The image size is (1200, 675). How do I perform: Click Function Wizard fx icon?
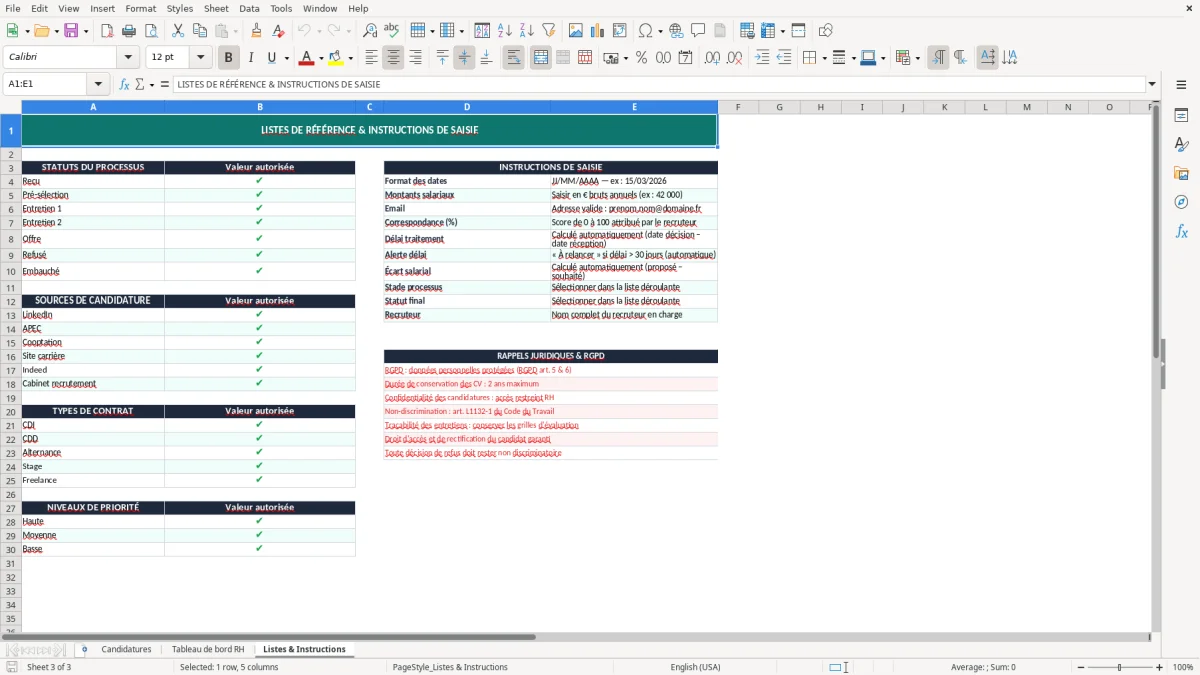click(x=125, y=84)
